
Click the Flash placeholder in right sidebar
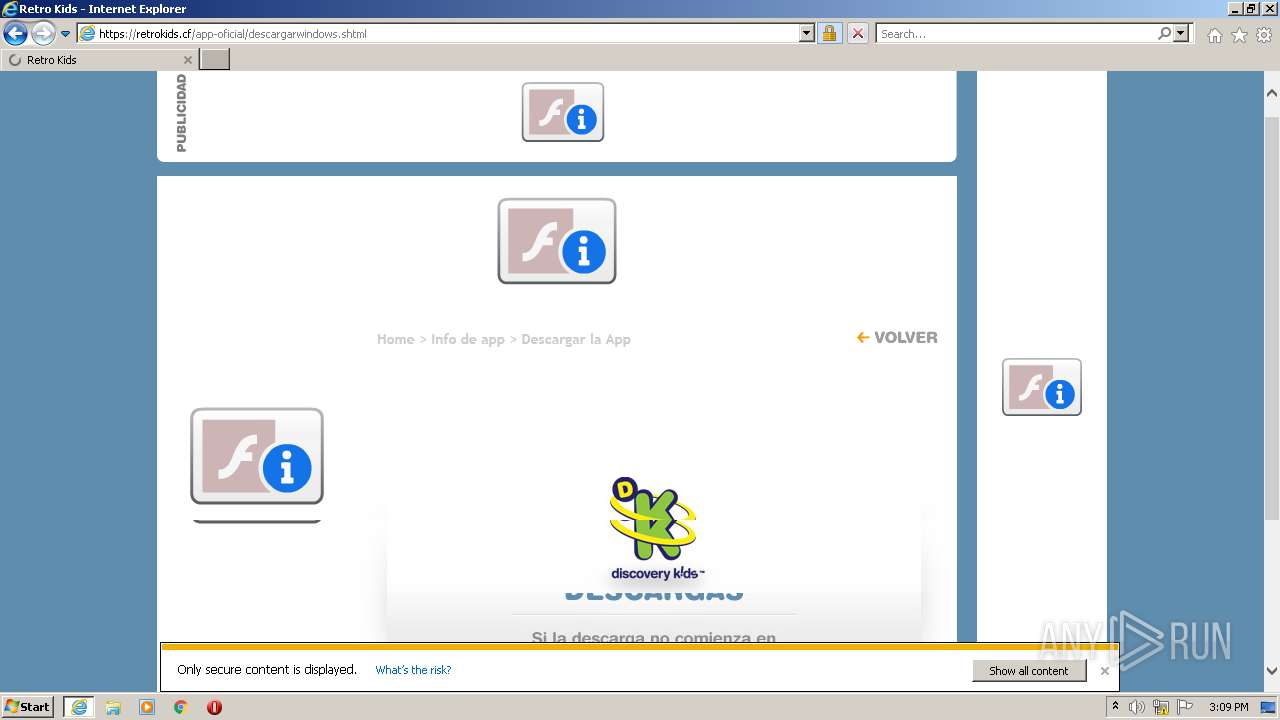coord(1042,387)
